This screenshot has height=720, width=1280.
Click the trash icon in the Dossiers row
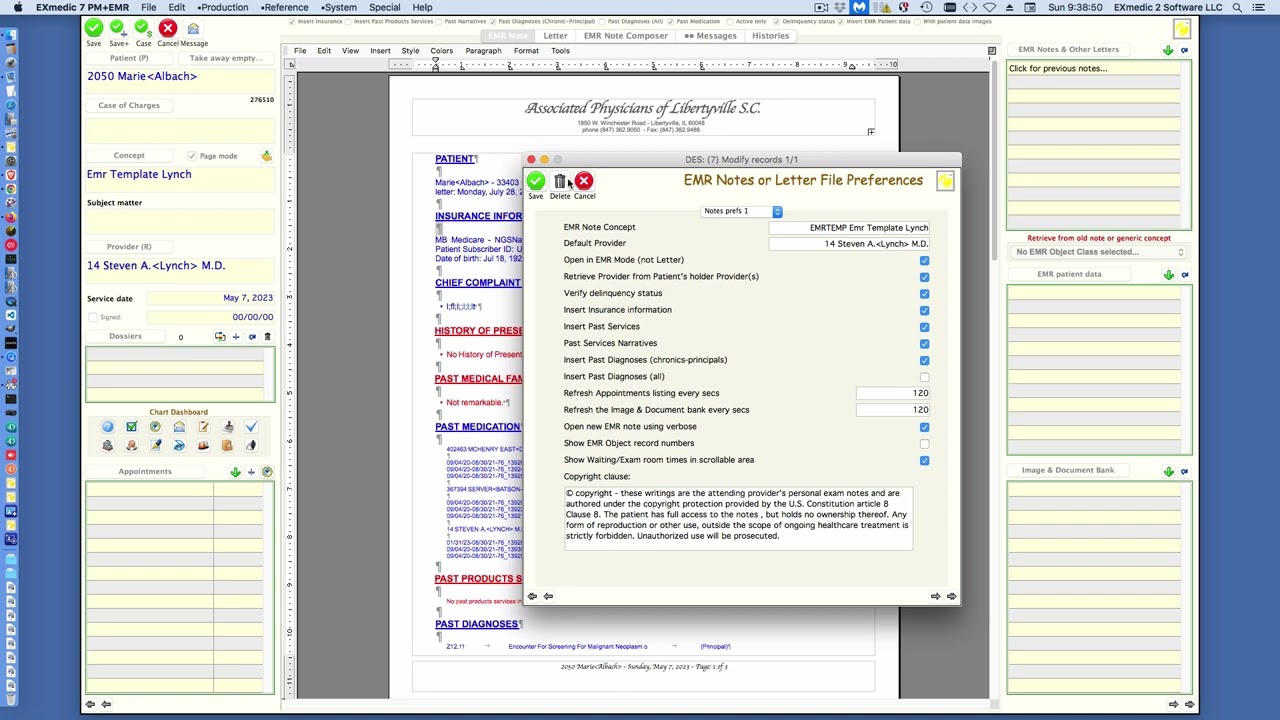point(267,337)
